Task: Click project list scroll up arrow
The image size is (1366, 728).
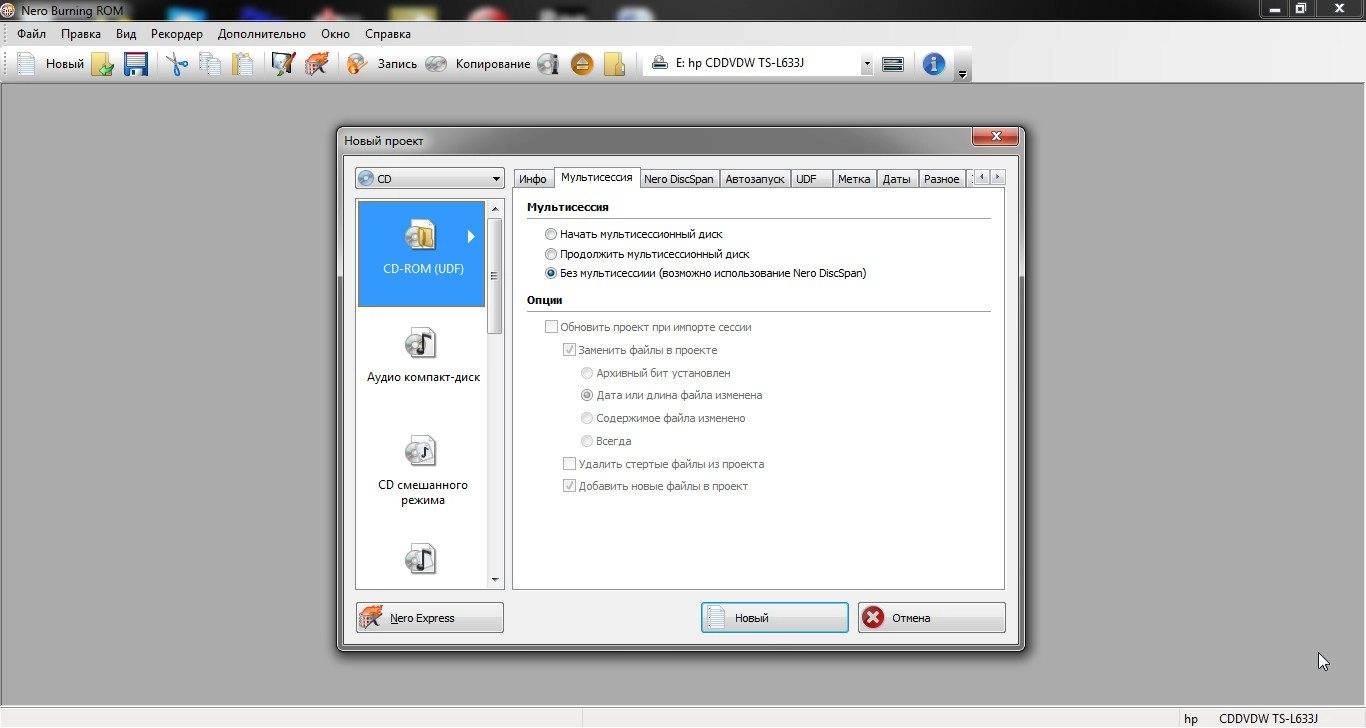Action: (x=495, y=207)
